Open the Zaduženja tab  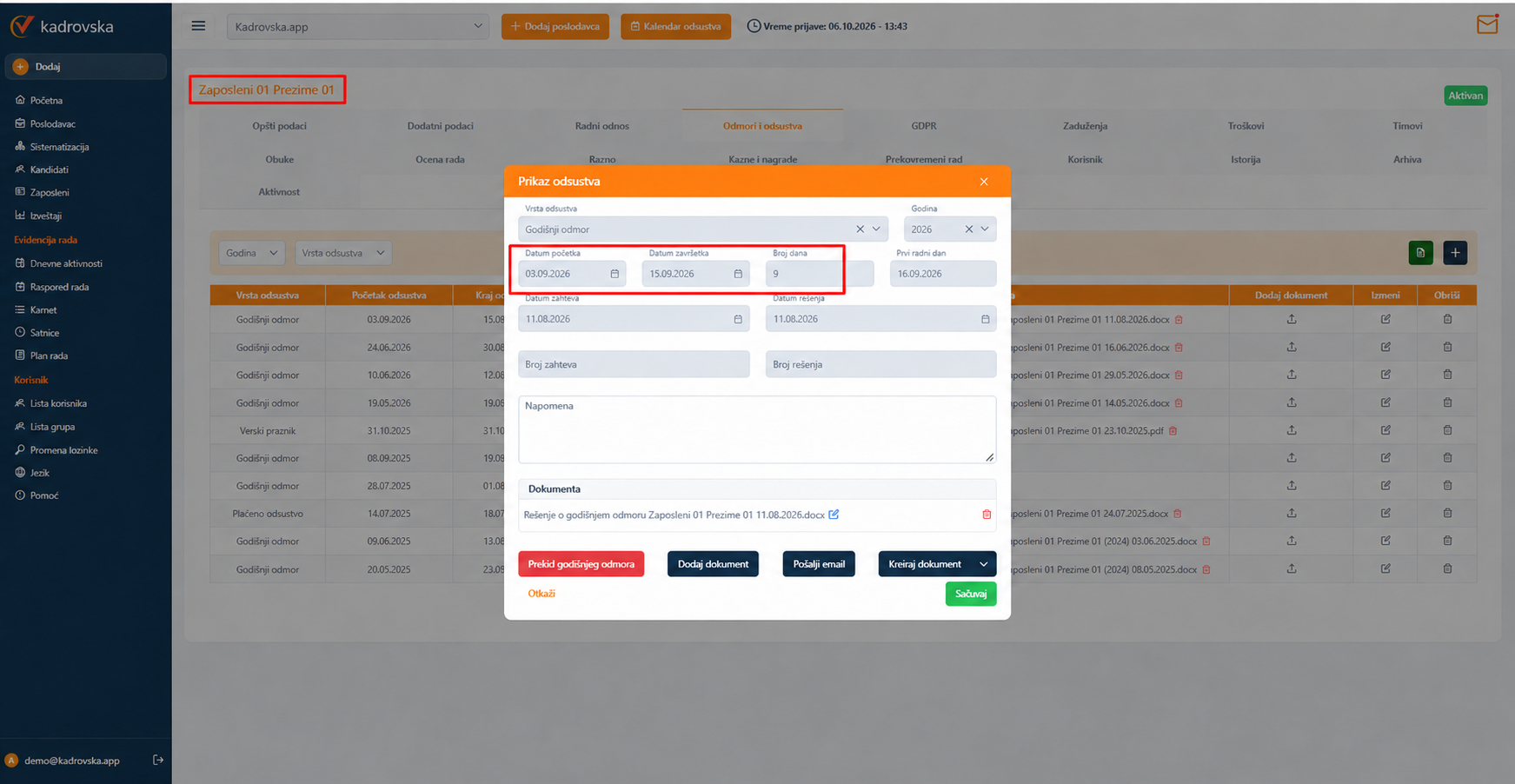(x=1085, y=126)
